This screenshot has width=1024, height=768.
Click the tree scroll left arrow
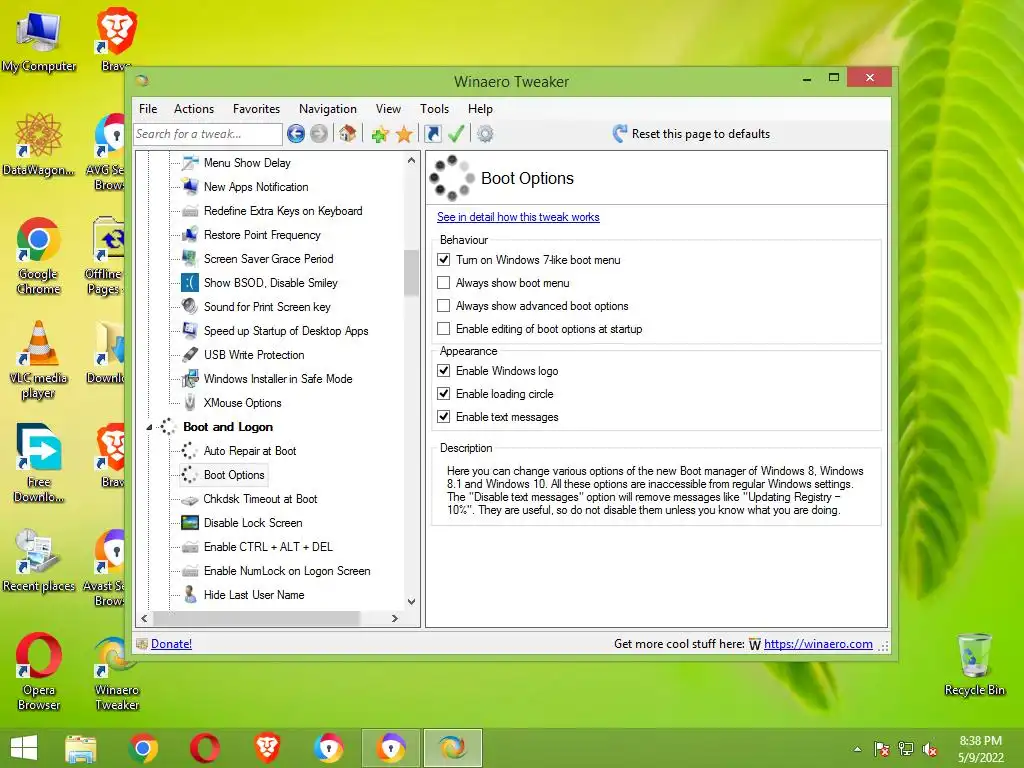pos(144,618)
